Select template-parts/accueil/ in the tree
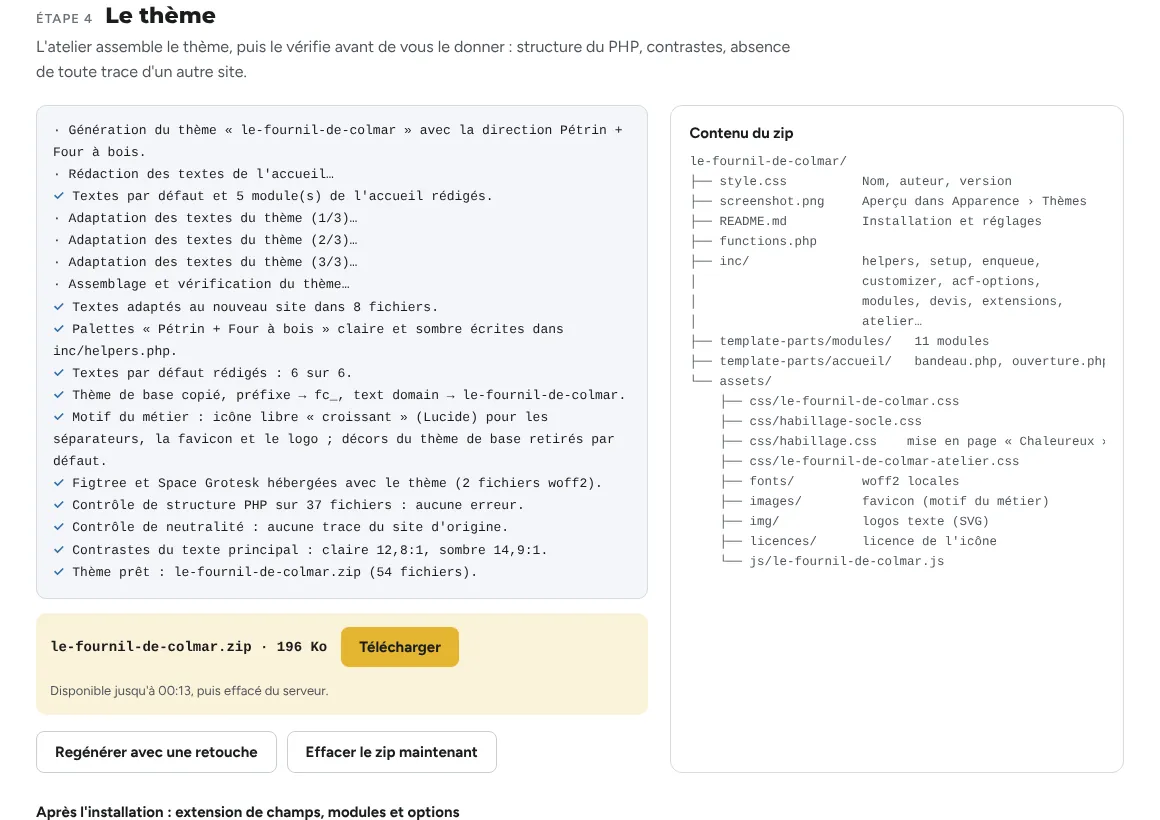Image resolution: width=1160 pixels, height=820 pixels. [x=806, y=361]
